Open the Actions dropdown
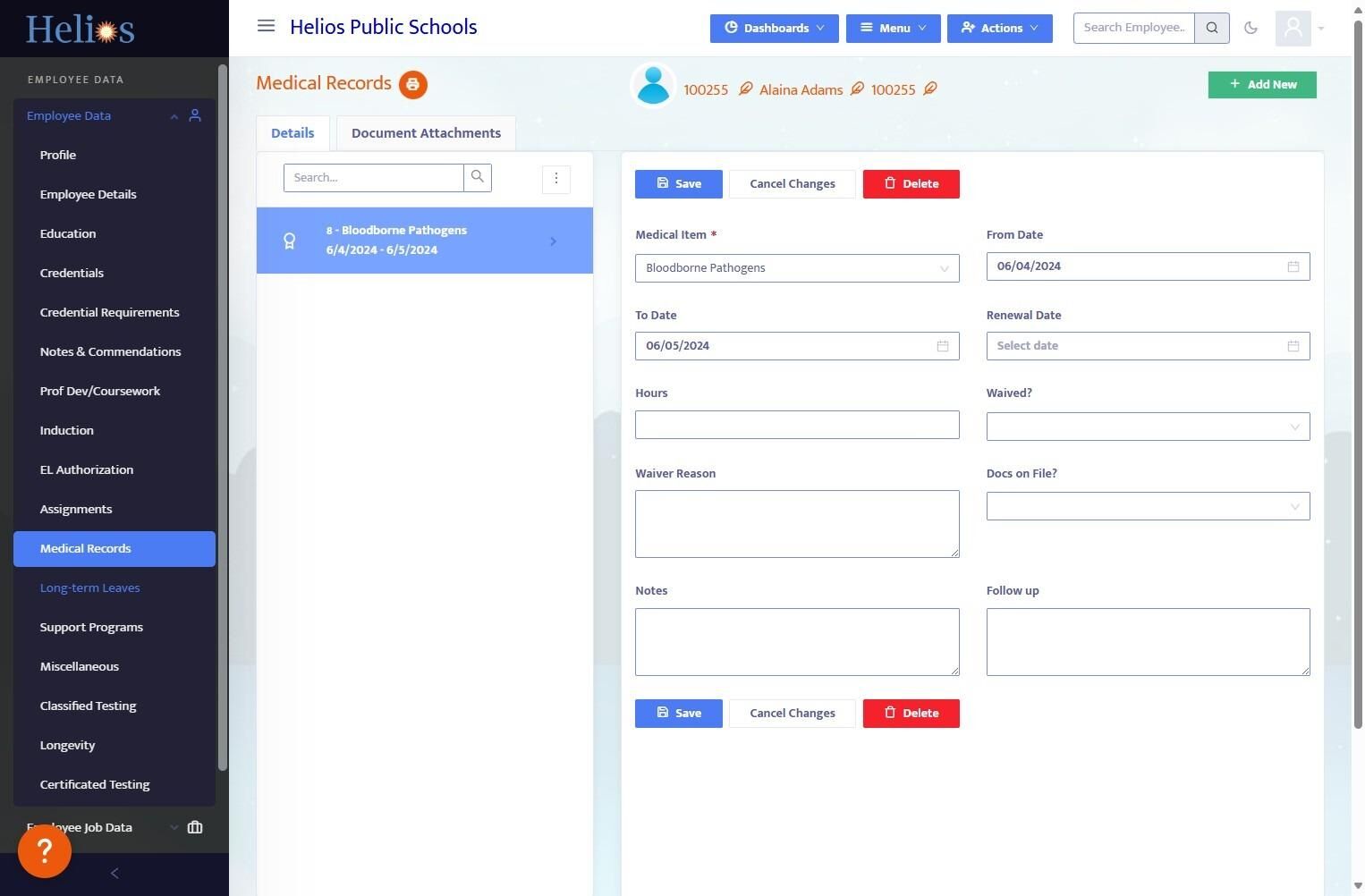1365x896 pixels. [1000, 28]
